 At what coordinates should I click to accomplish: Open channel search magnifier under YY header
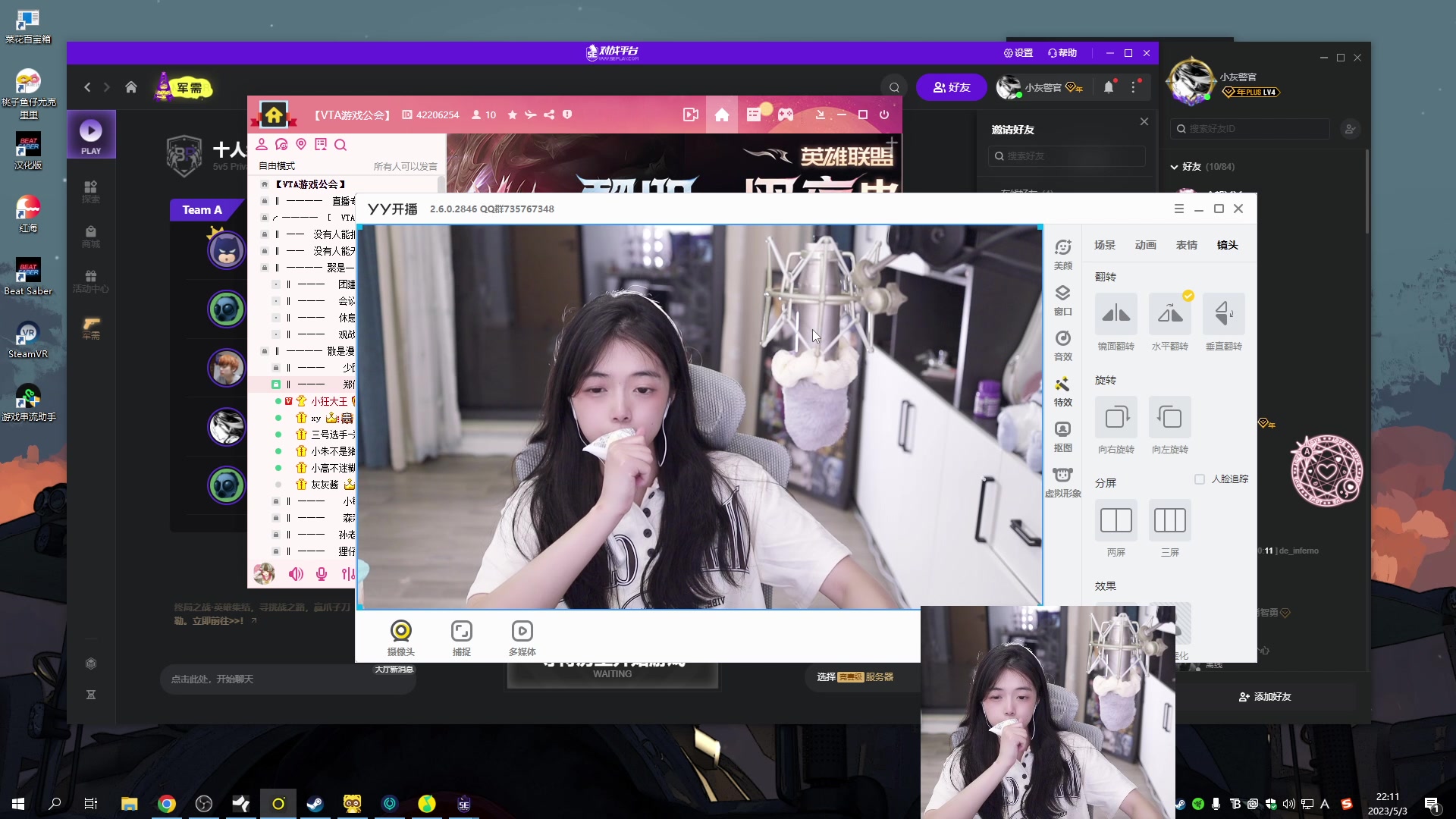[340, 145]
